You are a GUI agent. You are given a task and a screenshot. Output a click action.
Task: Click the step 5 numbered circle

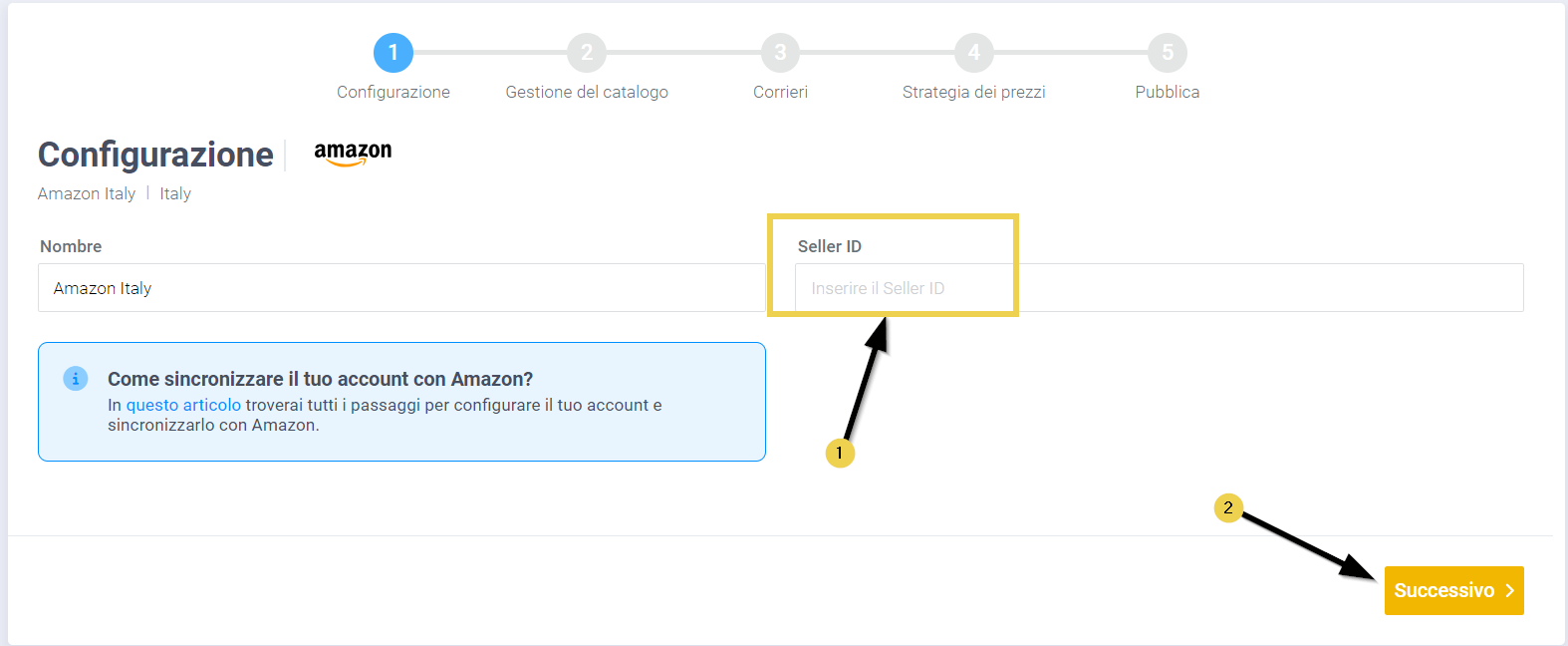coord(1167,53)
